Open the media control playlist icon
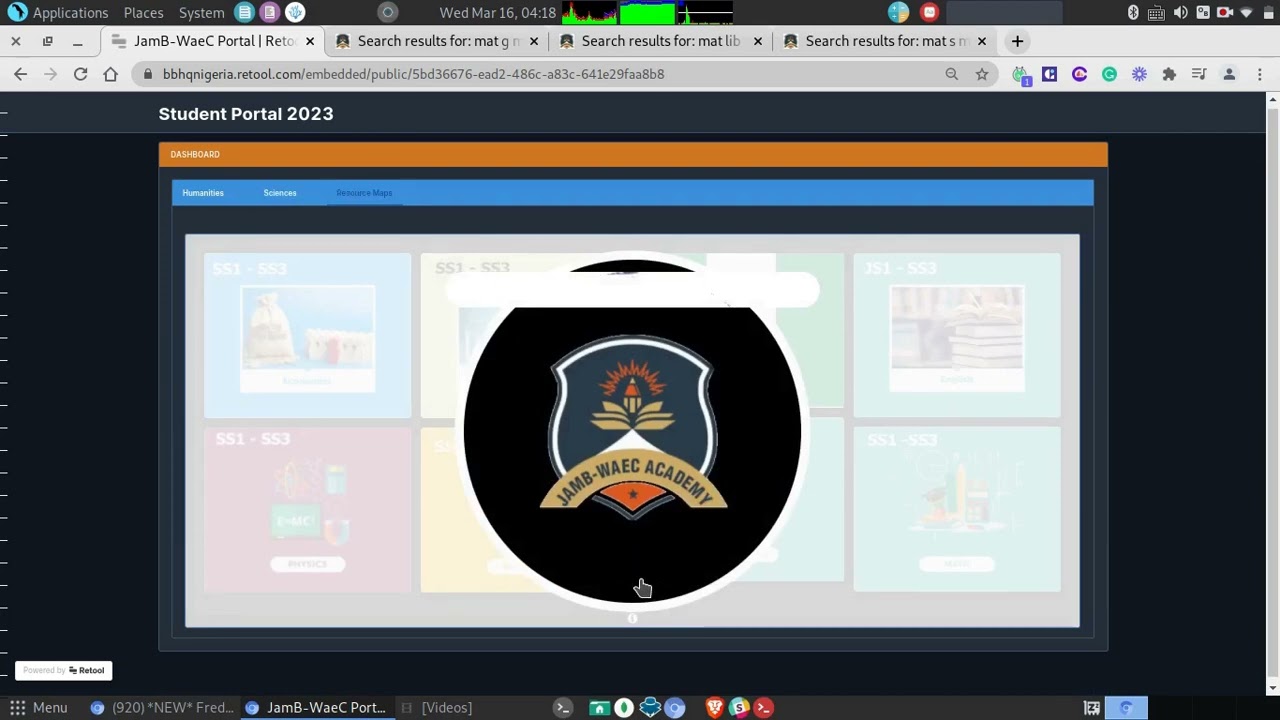The image size is (1280, 720). coord(1199,74)
